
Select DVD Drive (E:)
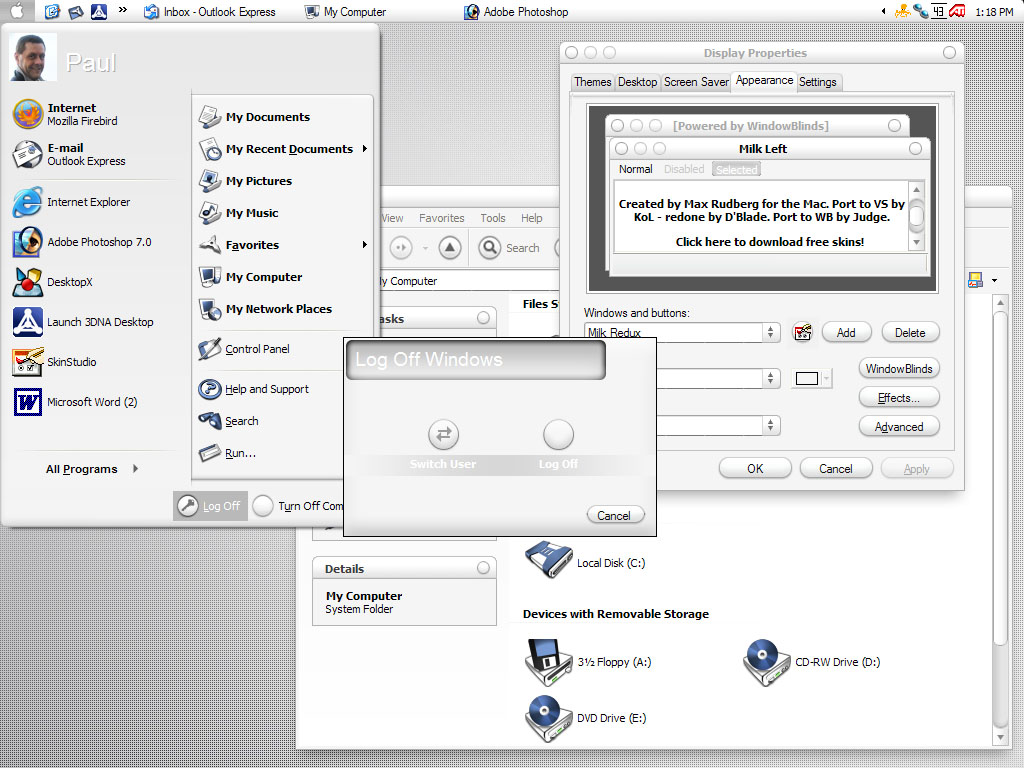586,718
